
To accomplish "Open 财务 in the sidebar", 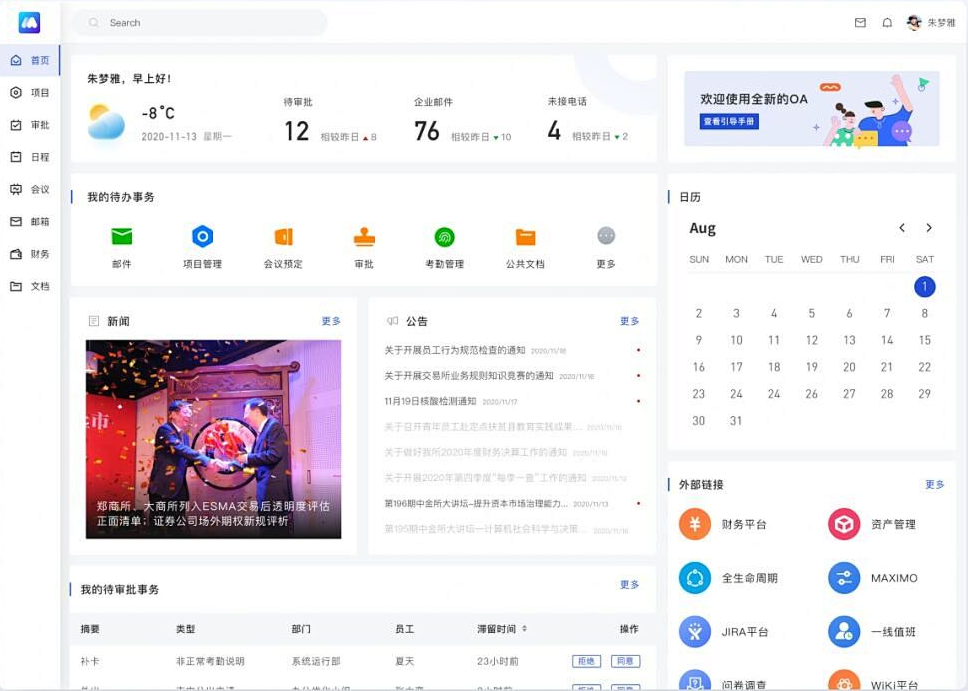I will [x=30, y=254].
